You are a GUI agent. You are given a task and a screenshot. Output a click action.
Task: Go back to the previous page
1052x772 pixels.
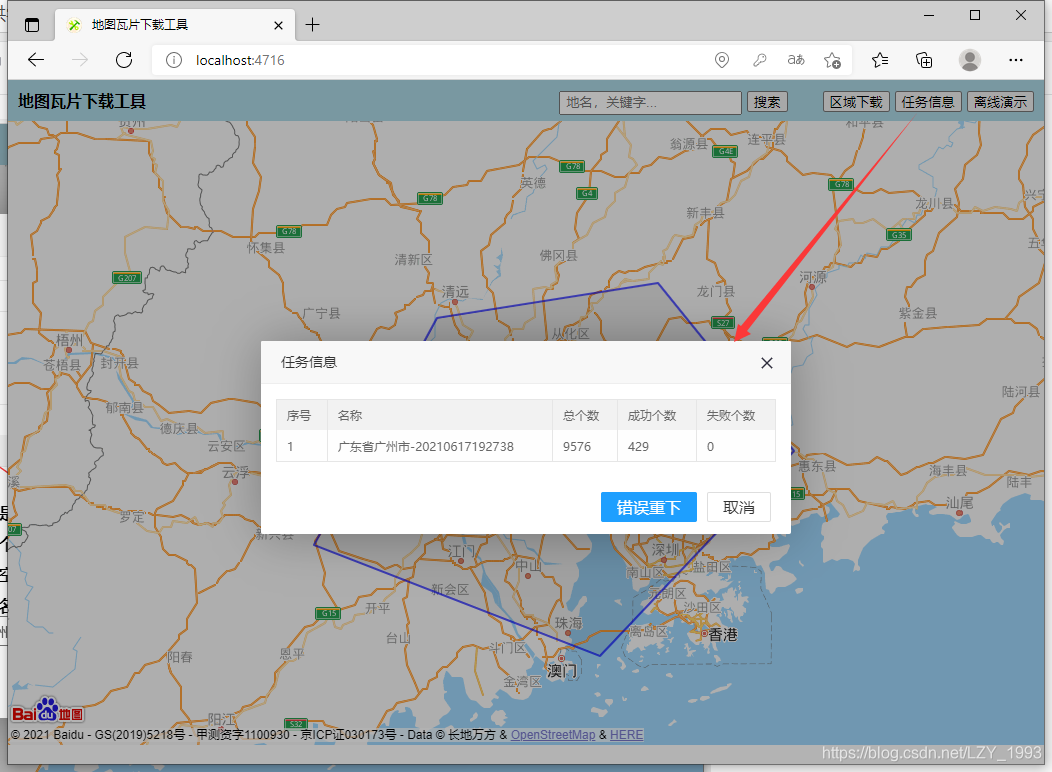pyautogui.click(x=36, y=60)
